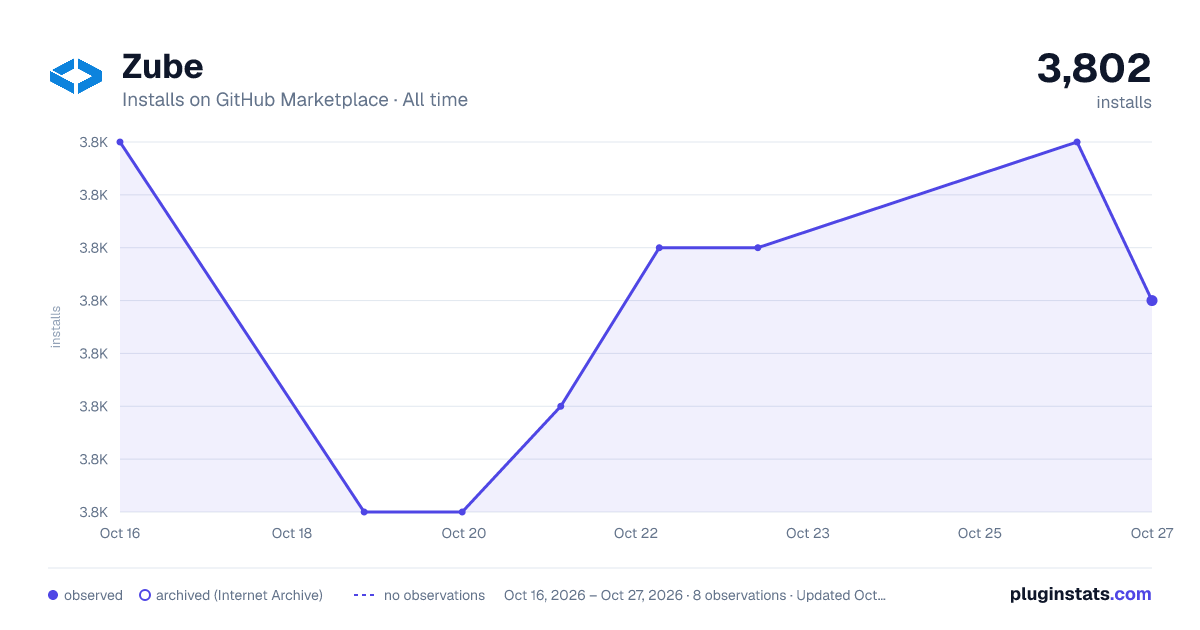Click the dashed 'no observations' legend line
Viewport: 1200px width, 630px height.
point(364,595)
